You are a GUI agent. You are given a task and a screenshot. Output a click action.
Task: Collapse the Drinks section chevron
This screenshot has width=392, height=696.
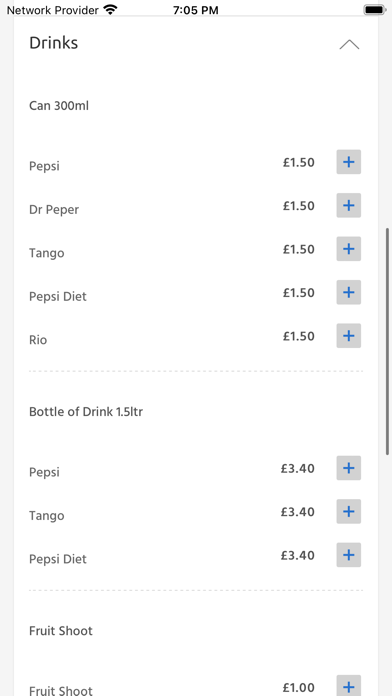coord(349,44)
